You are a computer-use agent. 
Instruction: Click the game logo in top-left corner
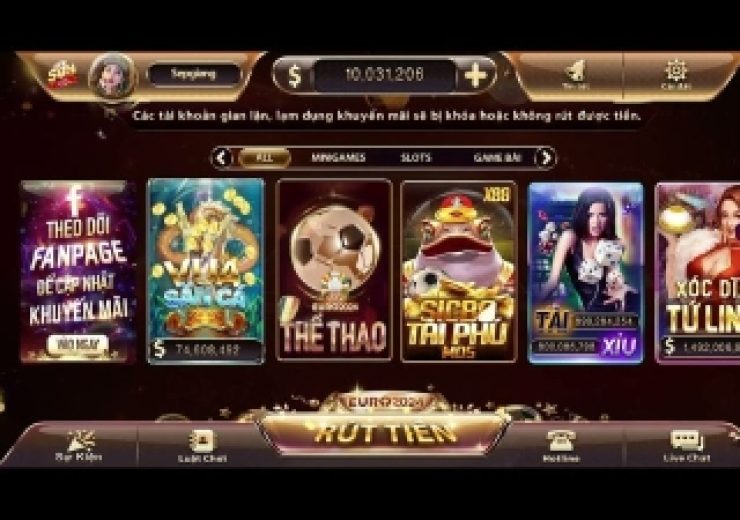(62, 75)
